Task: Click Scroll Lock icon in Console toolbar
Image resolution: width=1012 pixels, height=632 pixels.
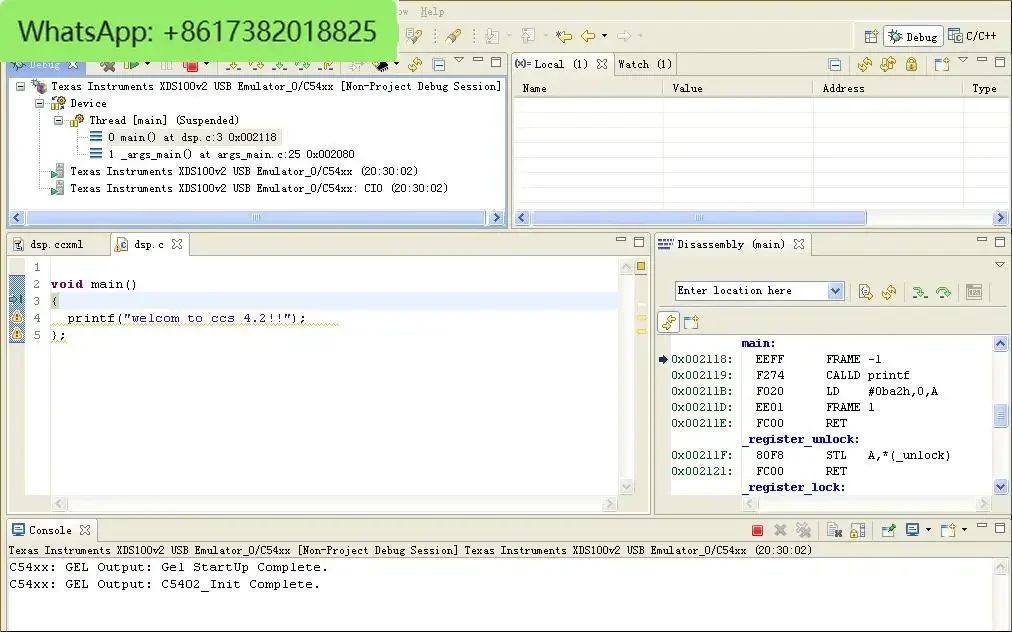Action: click(856, 530)
